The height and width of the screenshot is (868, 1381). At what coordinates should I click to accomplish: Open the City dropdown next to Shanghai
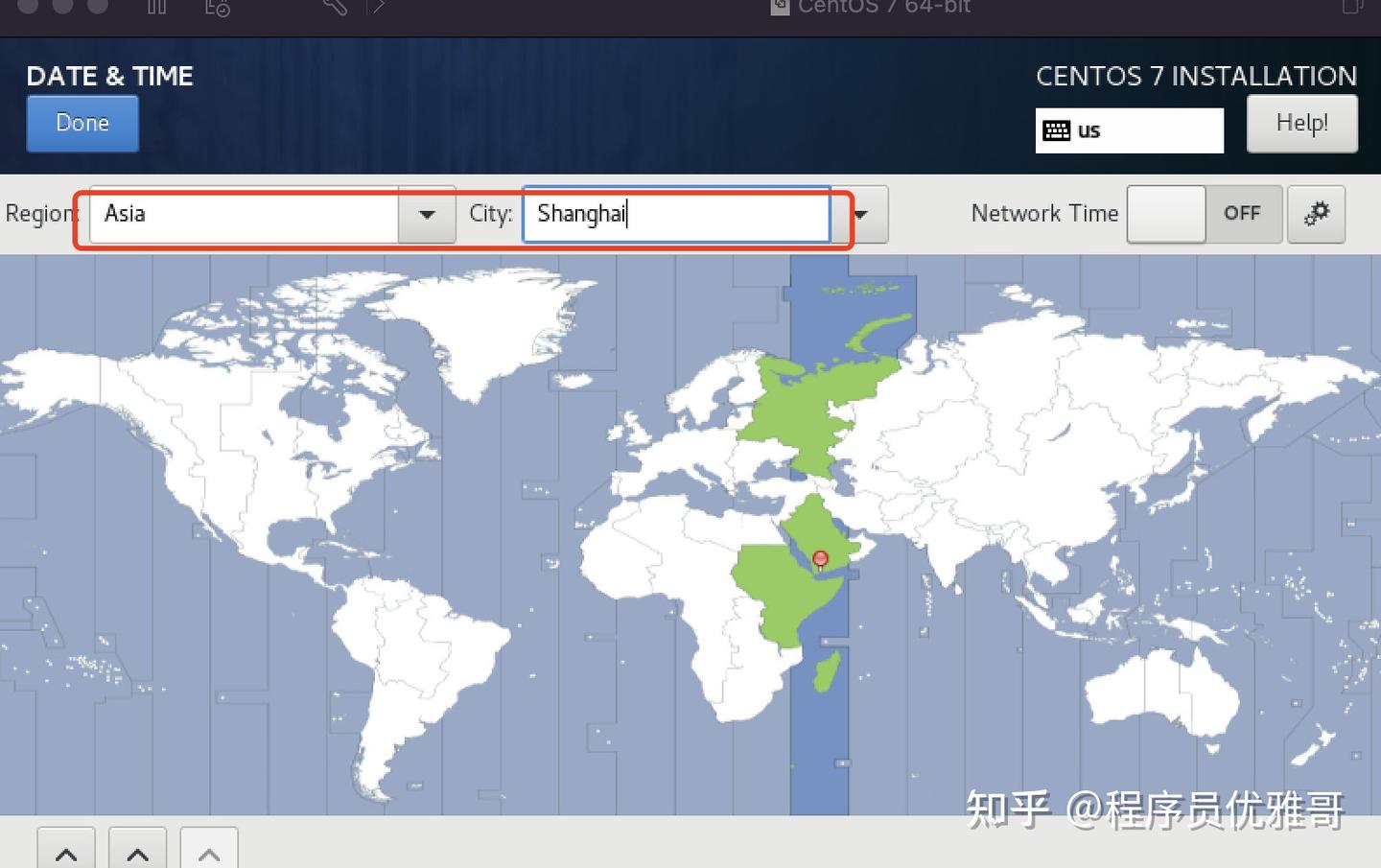click(862, 215)
